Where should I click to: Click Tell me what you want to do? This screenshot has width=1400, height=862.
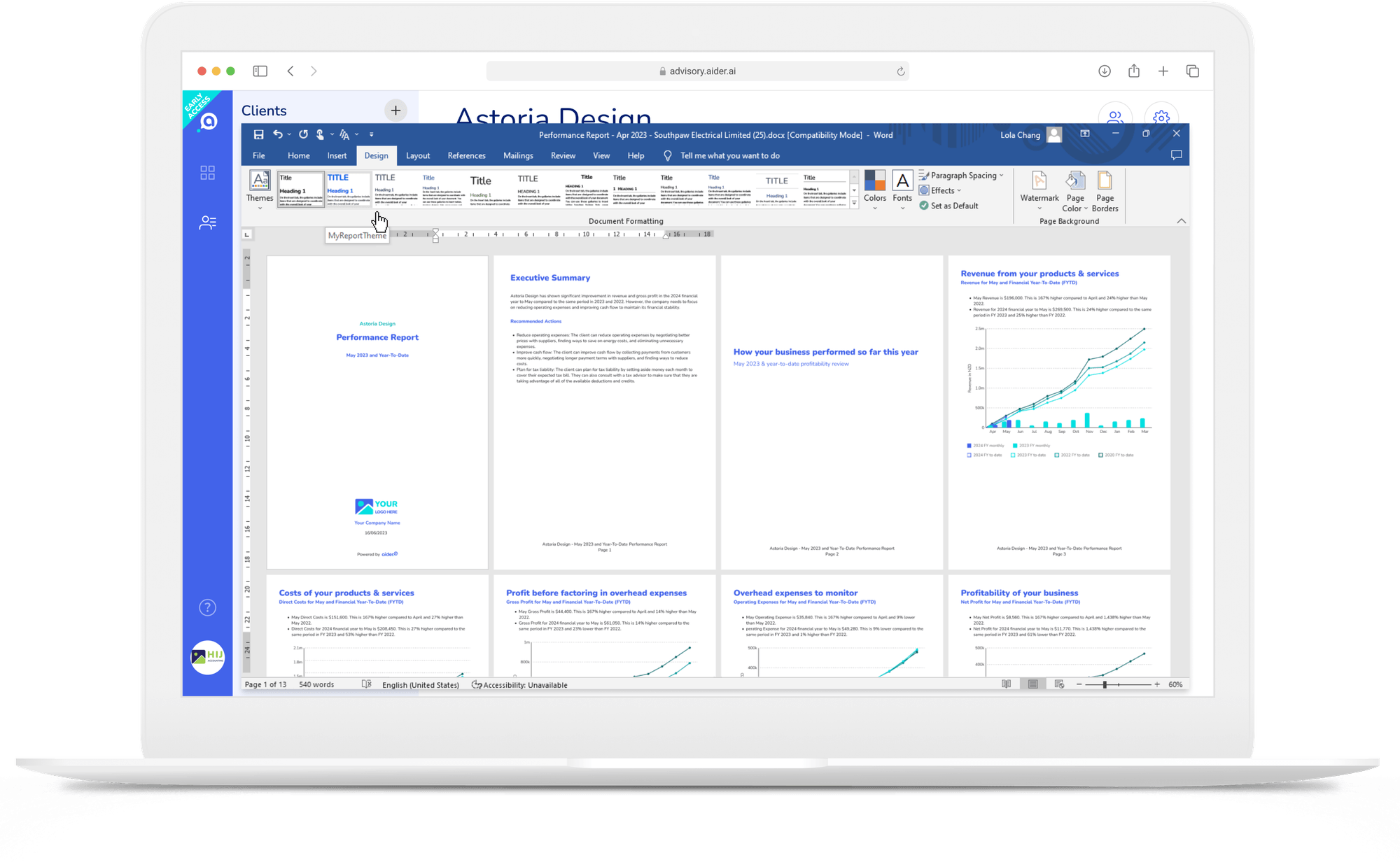tap(730, 155)
